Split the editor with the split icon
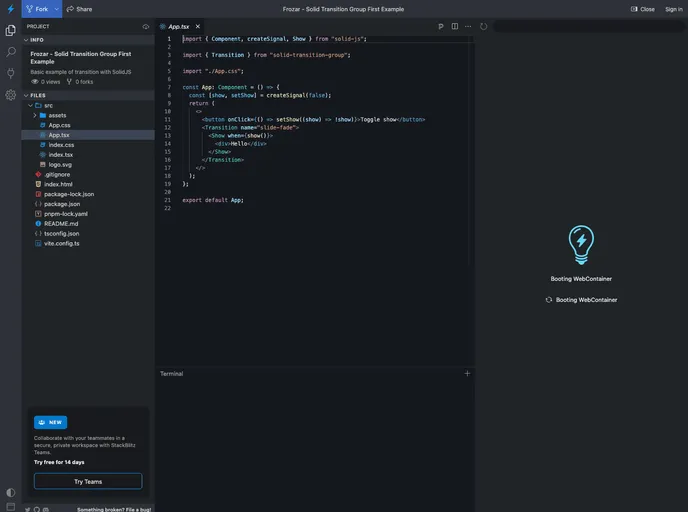 point(455,26)
